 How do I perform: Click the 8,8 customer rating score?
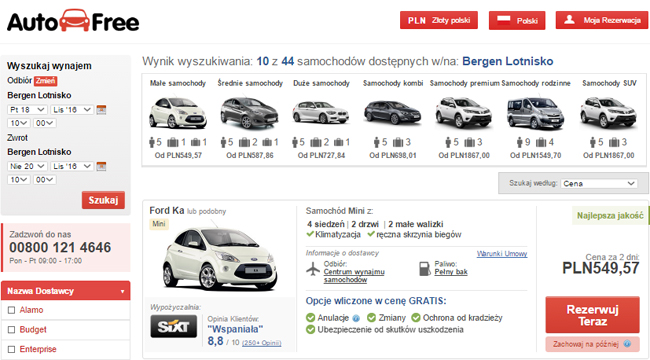215,341
